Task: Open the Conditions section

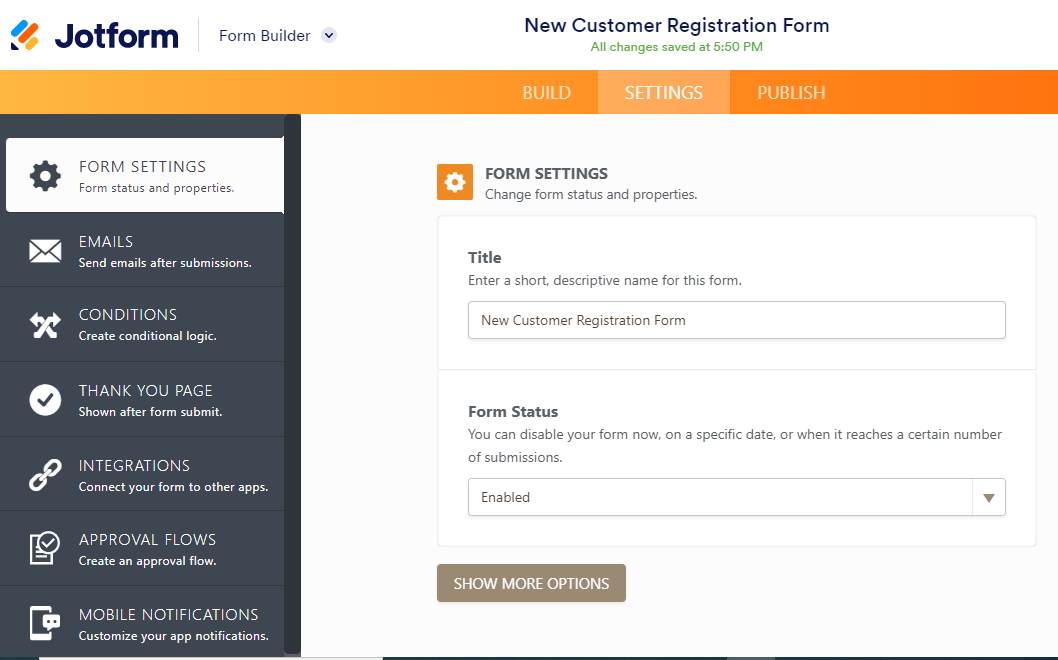Action: tap(142, 325)
